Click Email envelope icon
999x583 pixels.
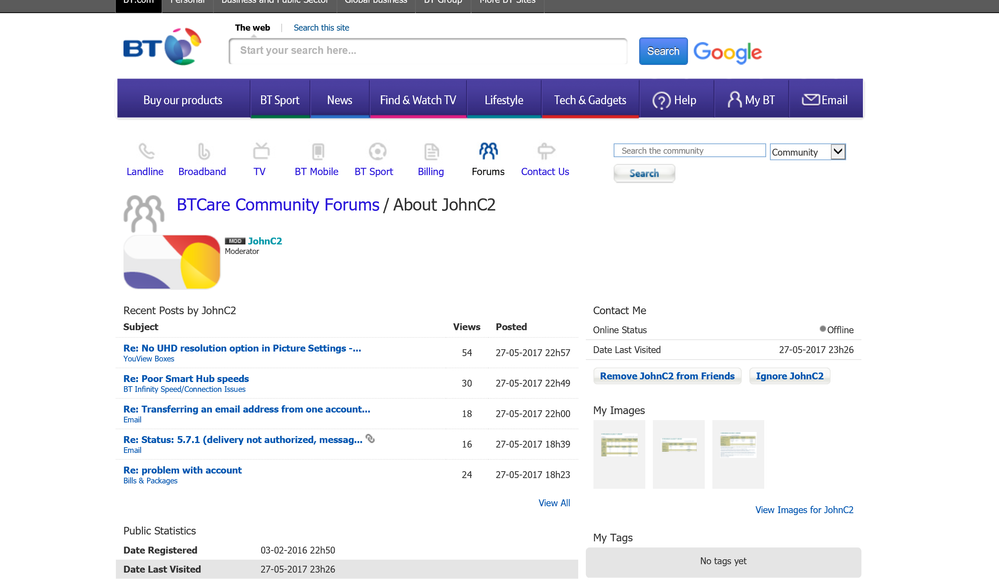coord(810,99)
